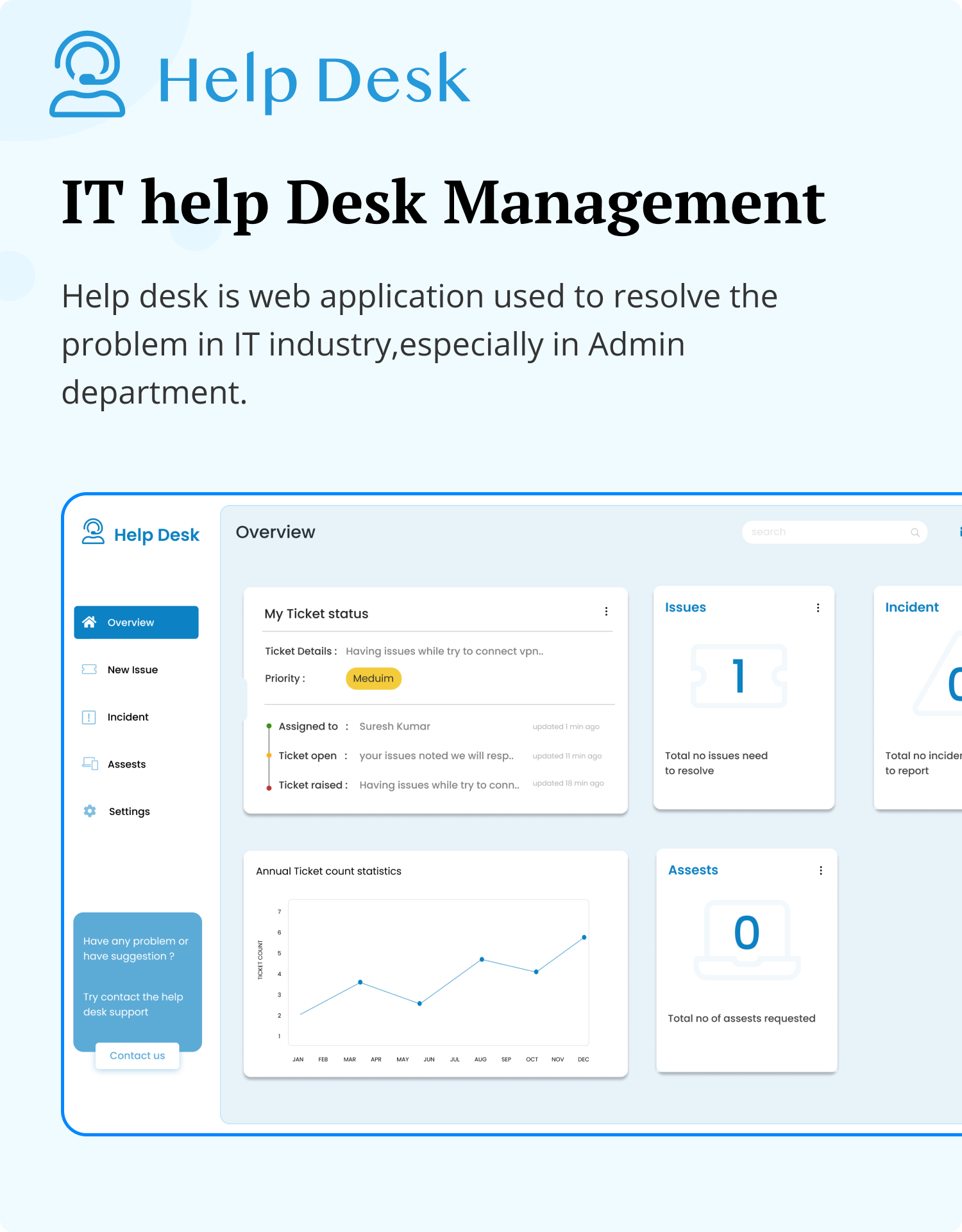
Task: Click the Overview page heading
Action: click(x=275, y=532)
